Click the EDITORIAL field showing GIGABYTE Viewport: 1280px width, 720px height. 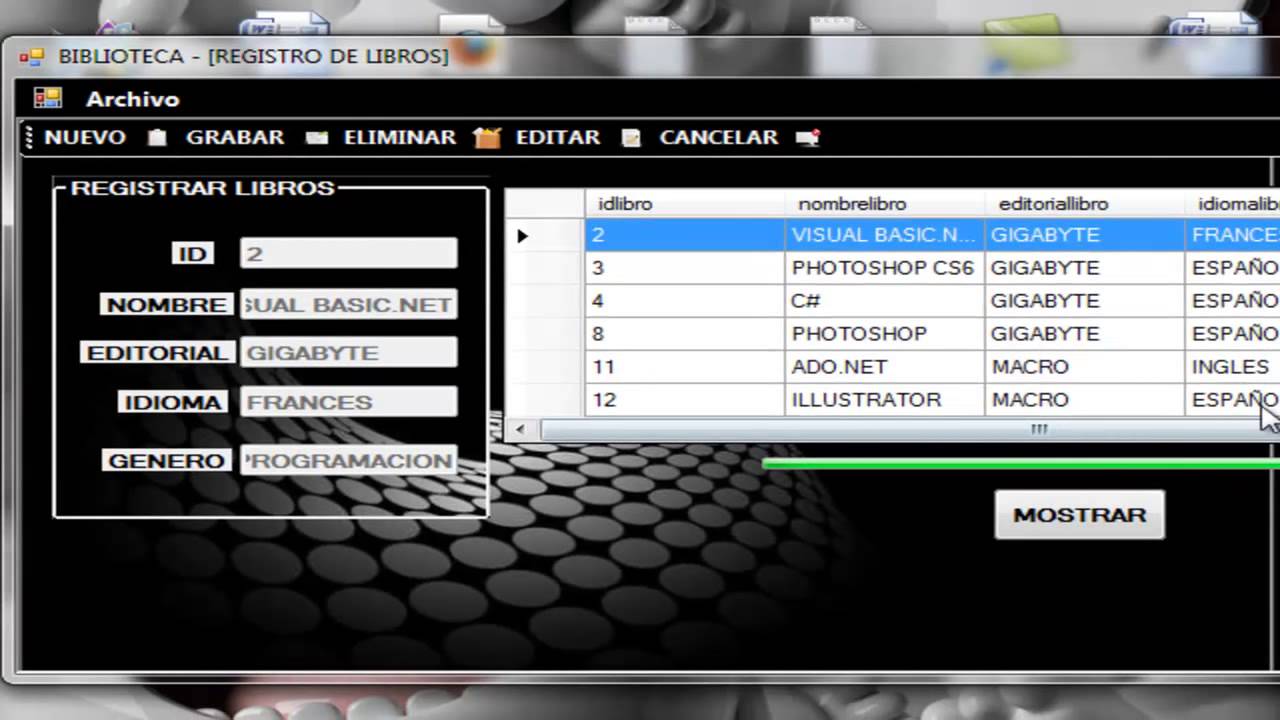pos(349,352)
